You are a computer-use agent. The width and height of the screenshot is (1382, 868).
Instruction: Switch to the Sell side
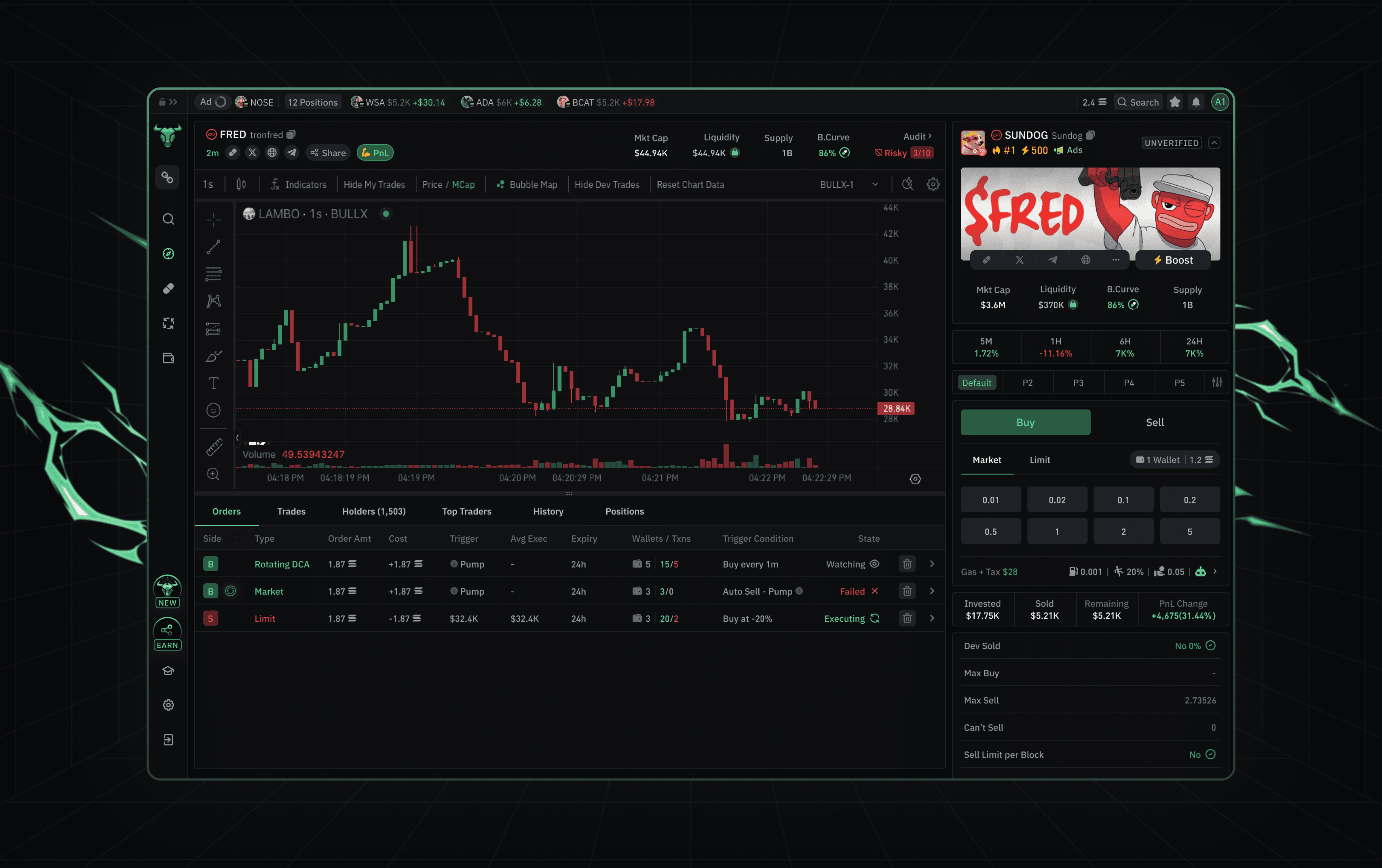pos(1155,422)
